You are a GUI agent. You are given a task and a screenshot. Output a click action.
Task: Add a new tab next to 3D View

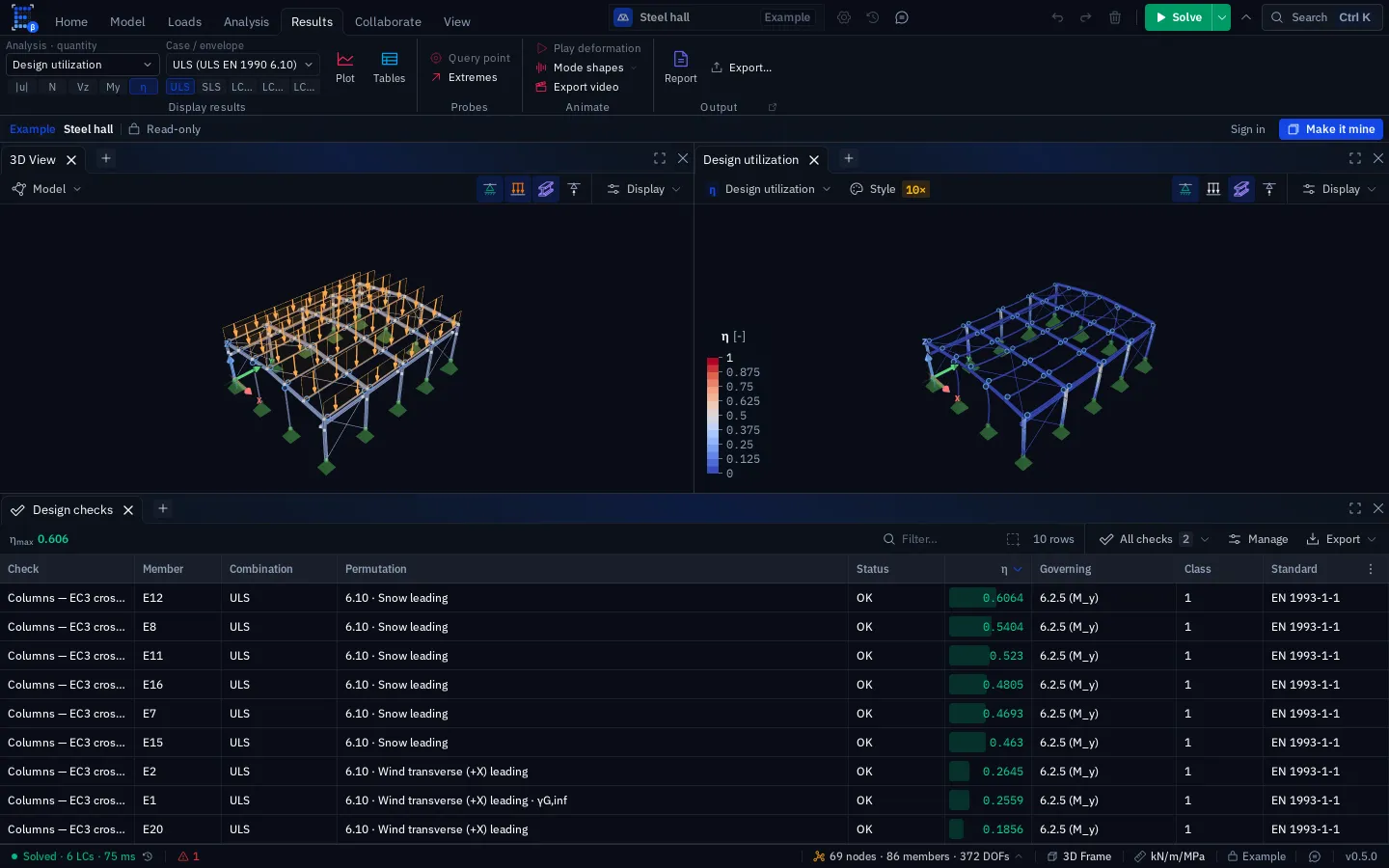point(106,158)
